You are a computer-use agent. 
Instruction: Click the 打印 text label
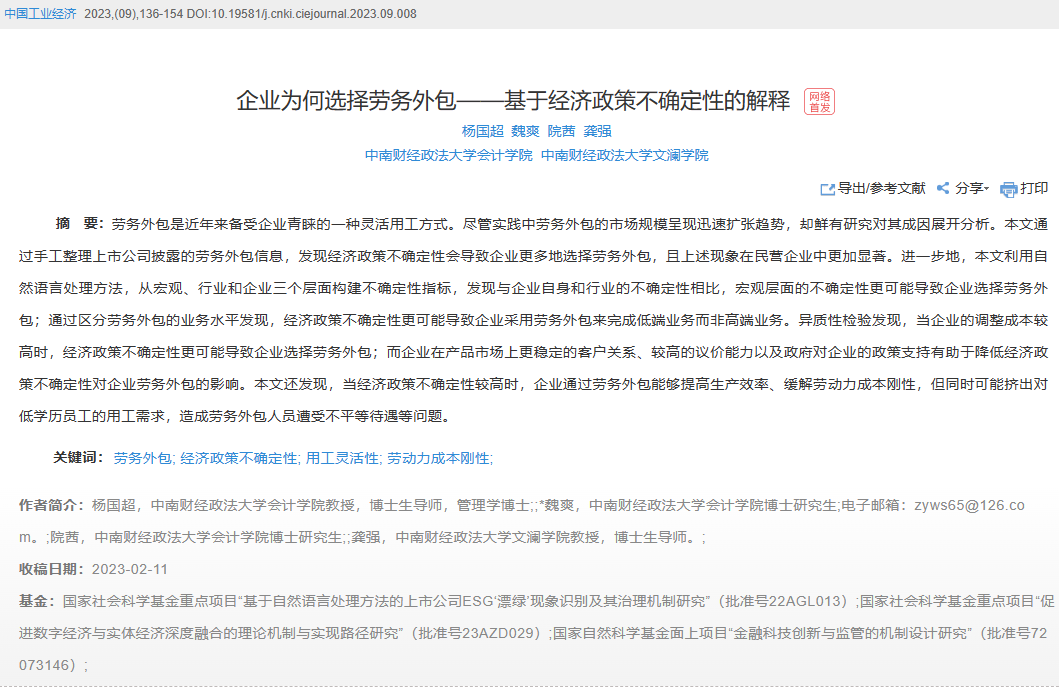coord(1034,189)
